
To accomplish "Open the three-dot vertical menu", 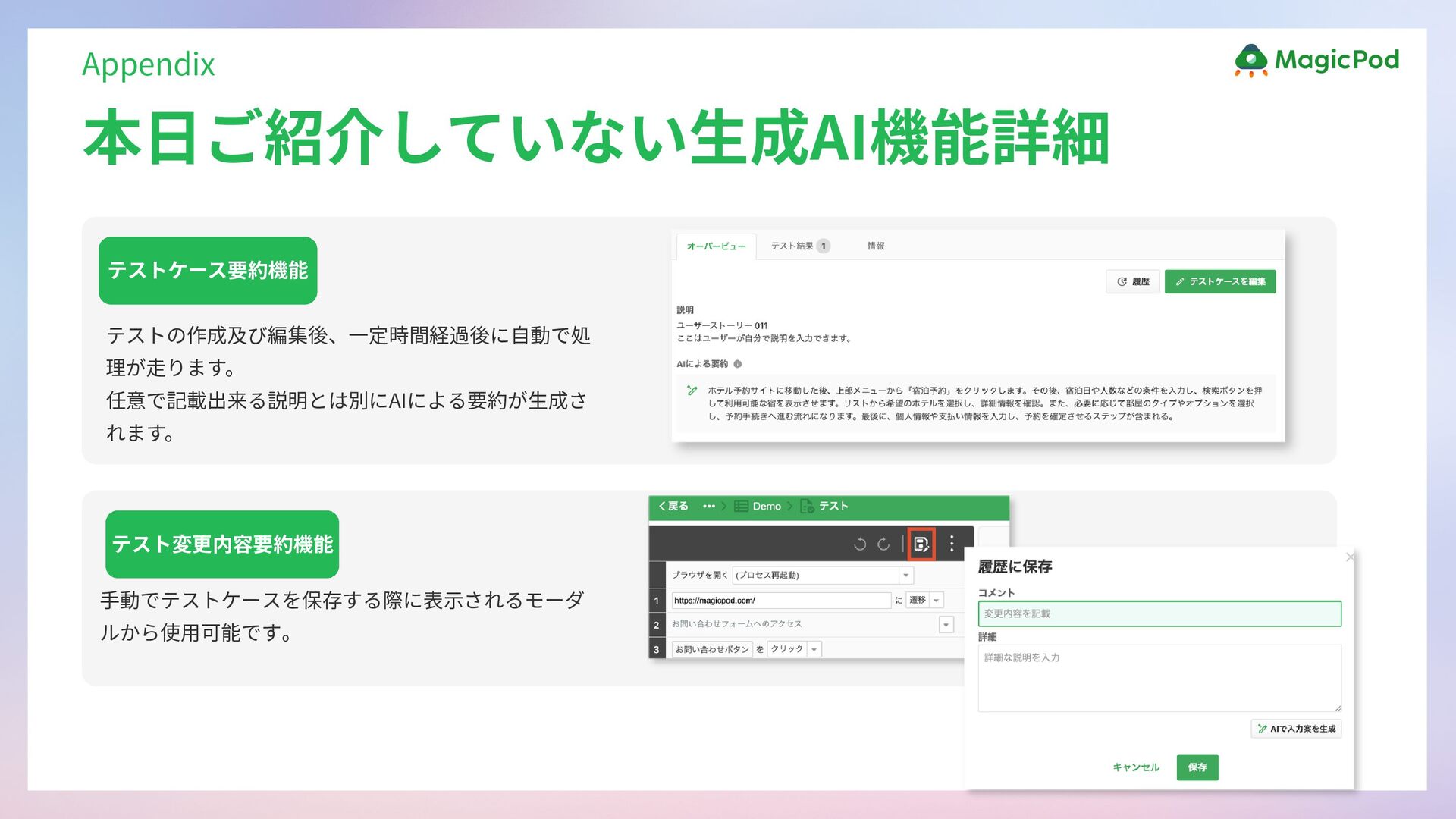I will coord(952,544).
